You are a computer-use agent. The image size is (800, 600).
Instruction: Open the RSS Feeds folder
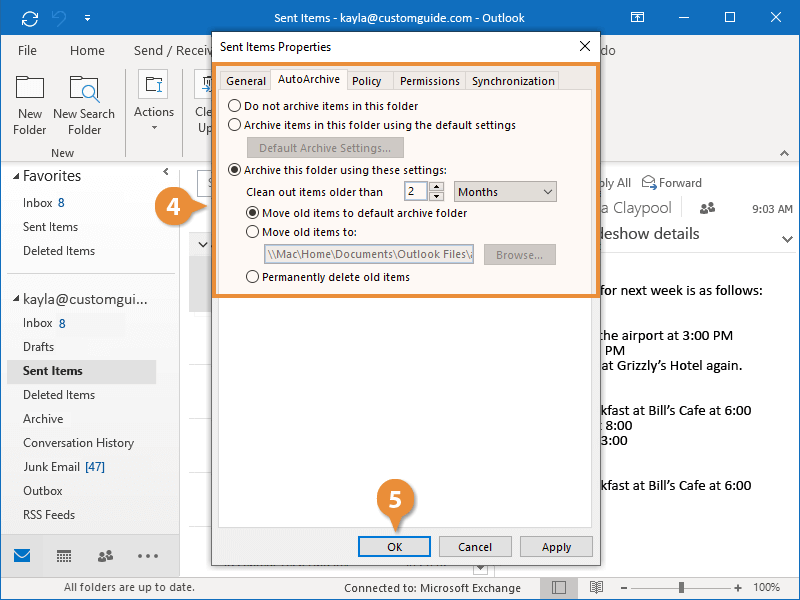coord(48,515)
